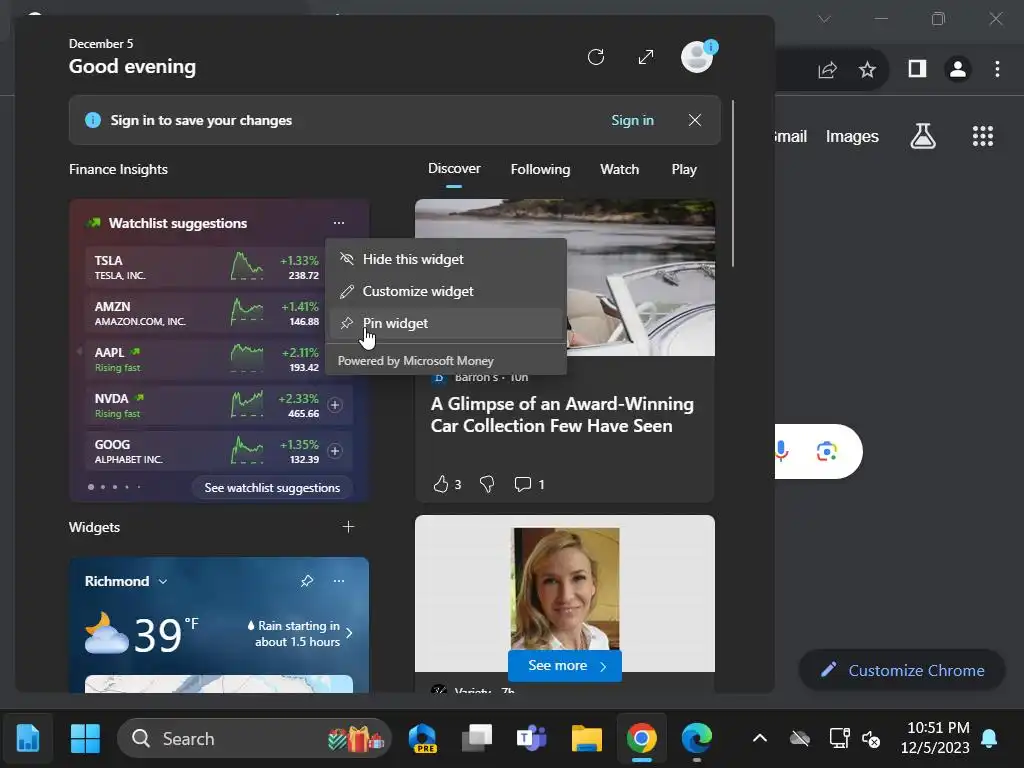Add NVDA to watchlist
The image size is (1024, 768).
pos(334,405)
